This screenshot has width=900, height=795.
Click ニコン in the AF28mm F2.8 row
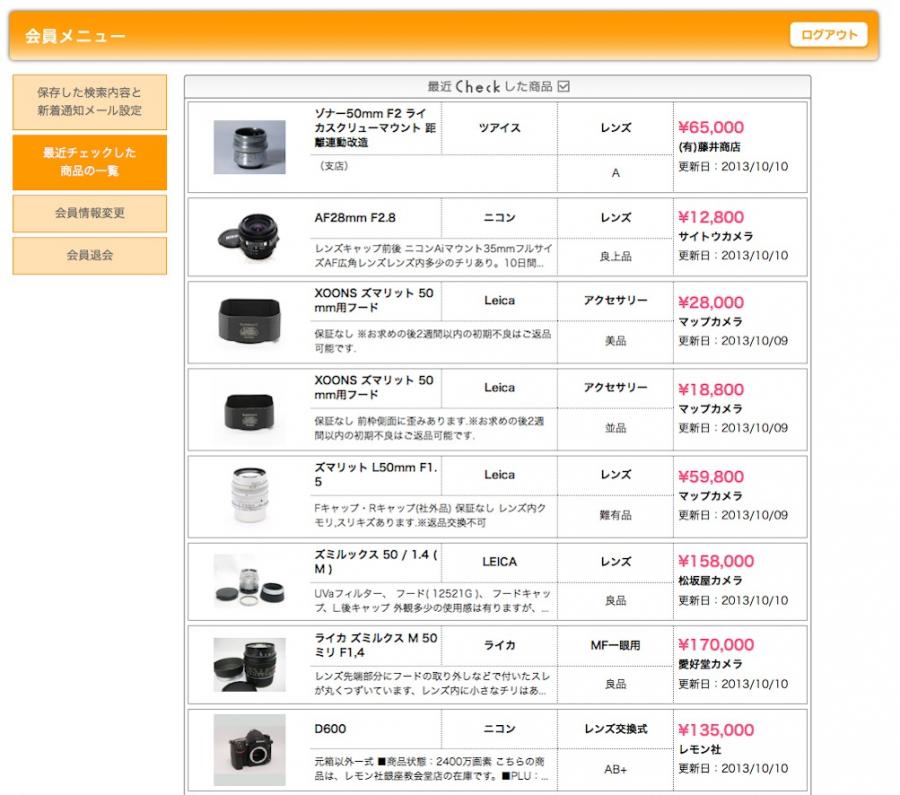pos(499,218)
